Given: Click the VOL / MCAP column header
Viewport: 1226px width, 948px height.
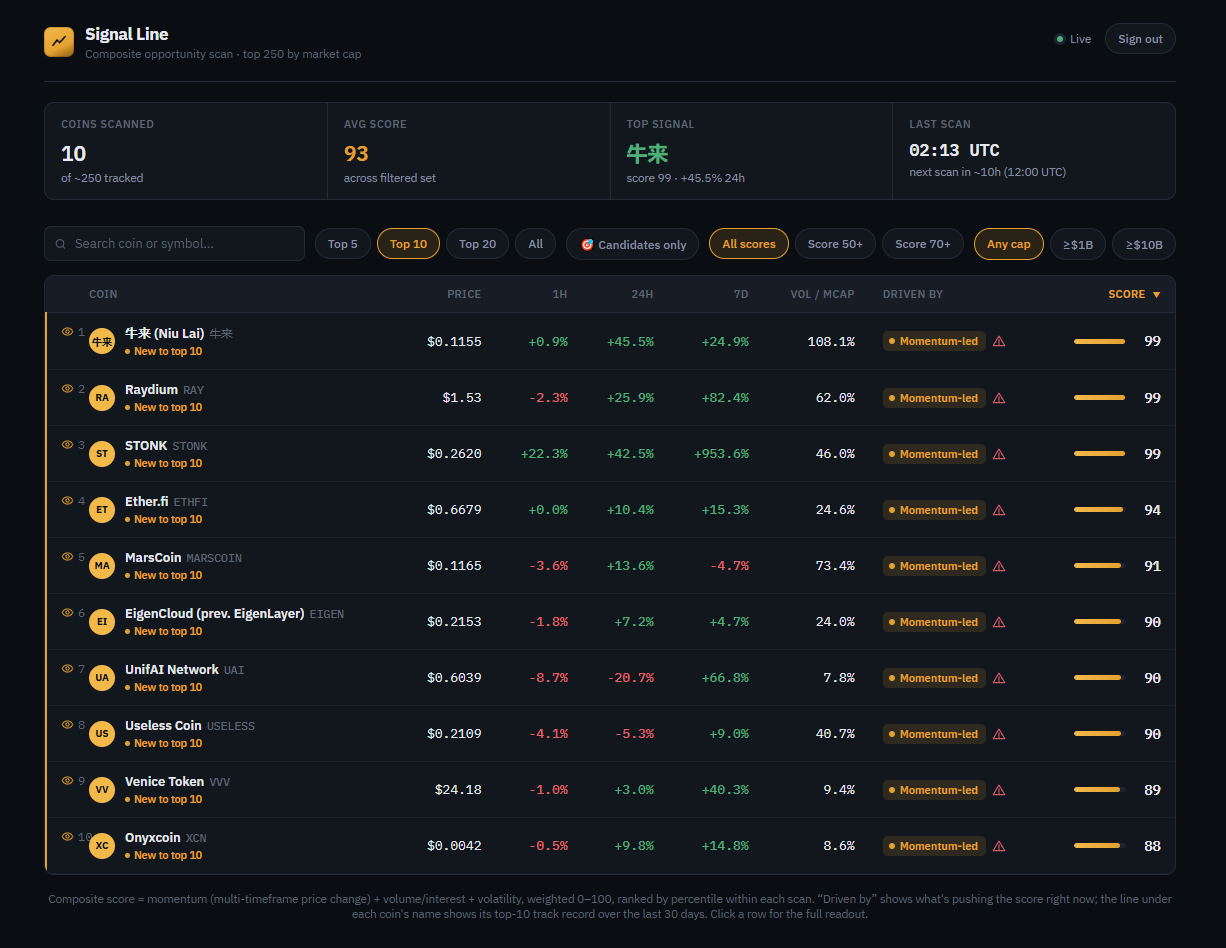Looking at the screenshot, I should pos(822,294).
